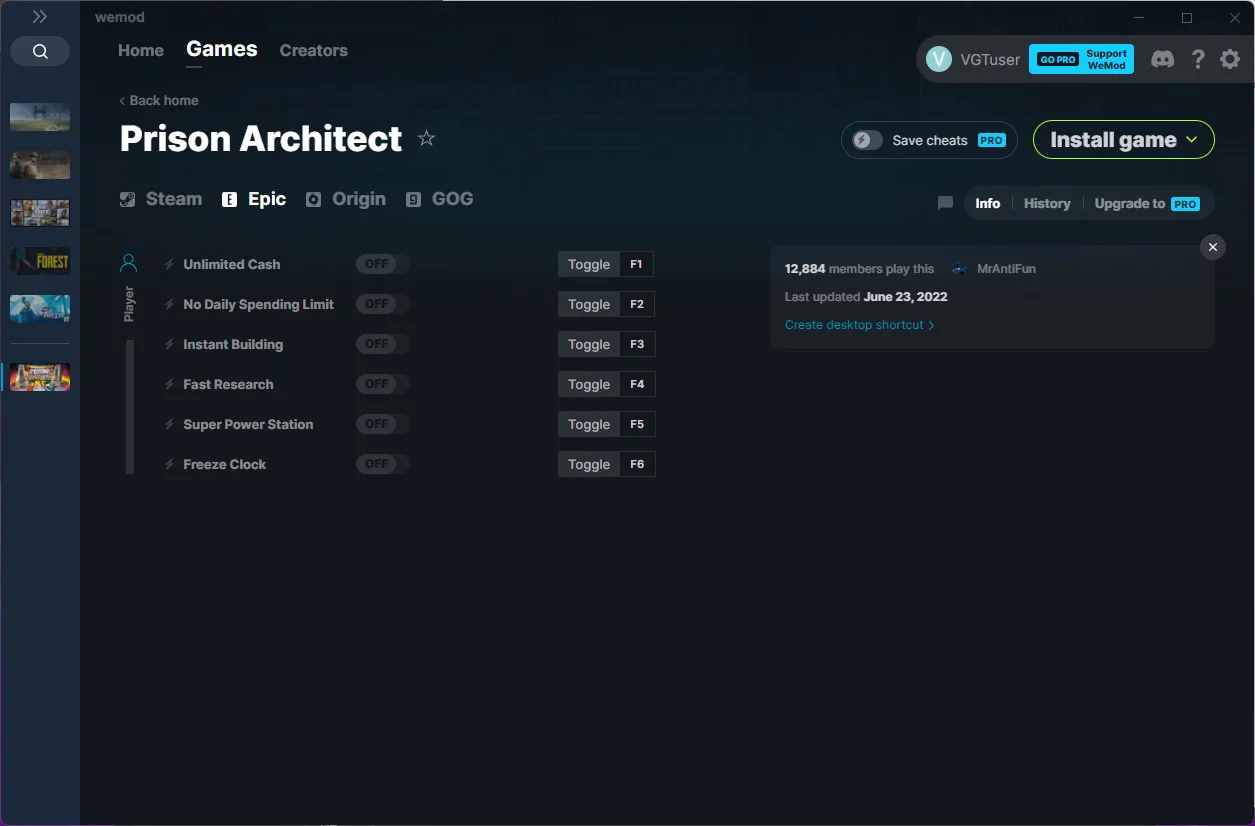
Task: Click the F4 hotkey box
Action: [637, 384]
